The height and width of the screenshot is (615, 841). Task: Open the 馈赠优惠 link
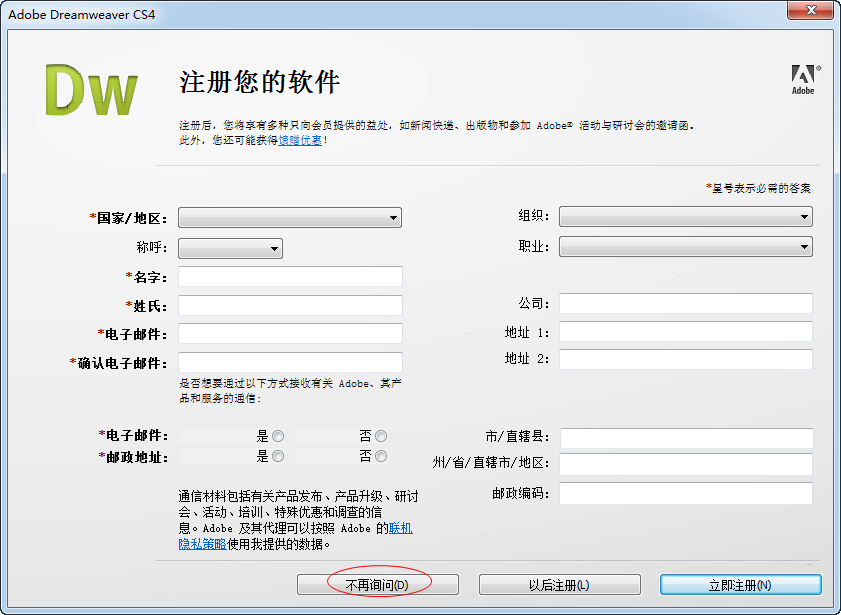pos(300,140)
